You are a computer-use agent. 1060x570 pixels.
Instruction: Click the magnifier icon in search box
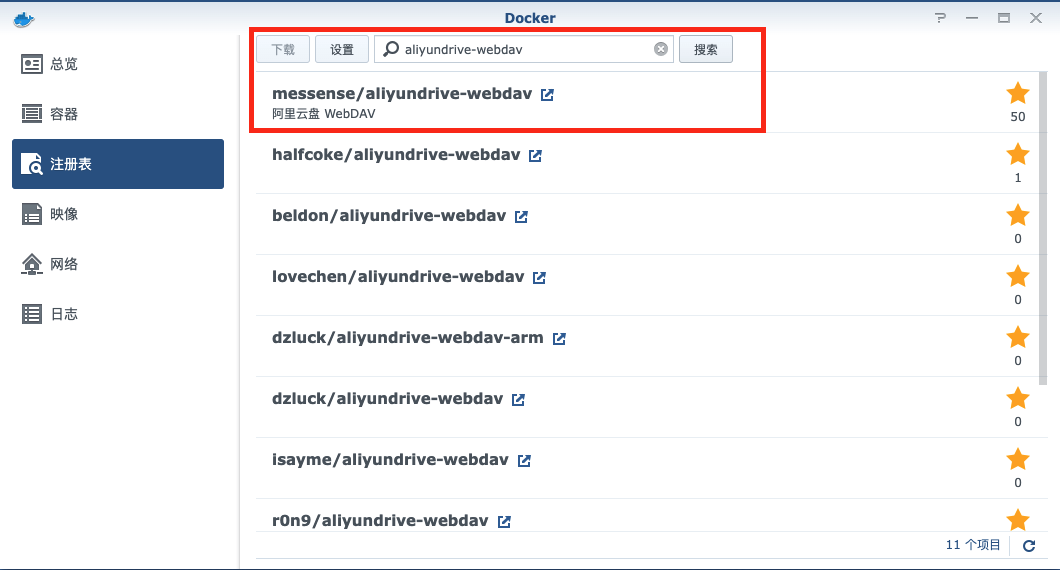point(391,49)
